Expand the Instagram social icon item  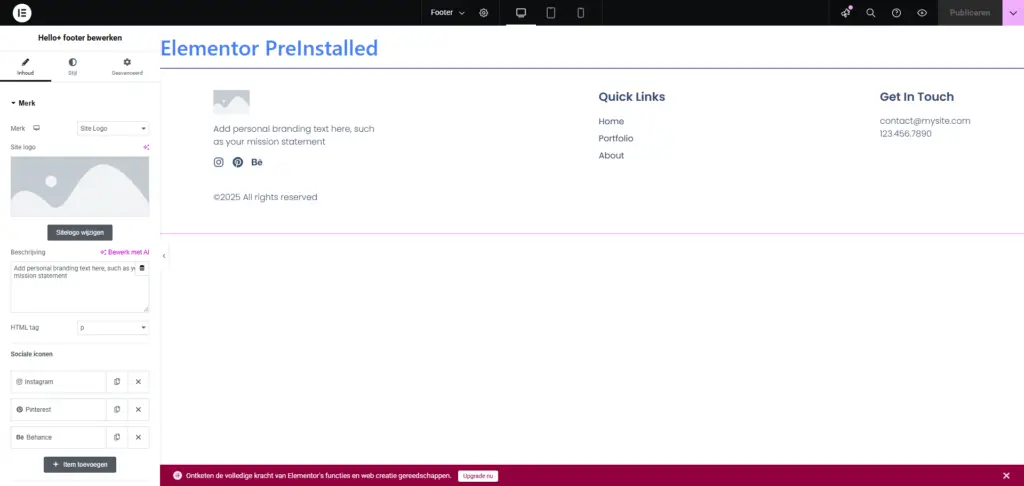click(58, 381)
